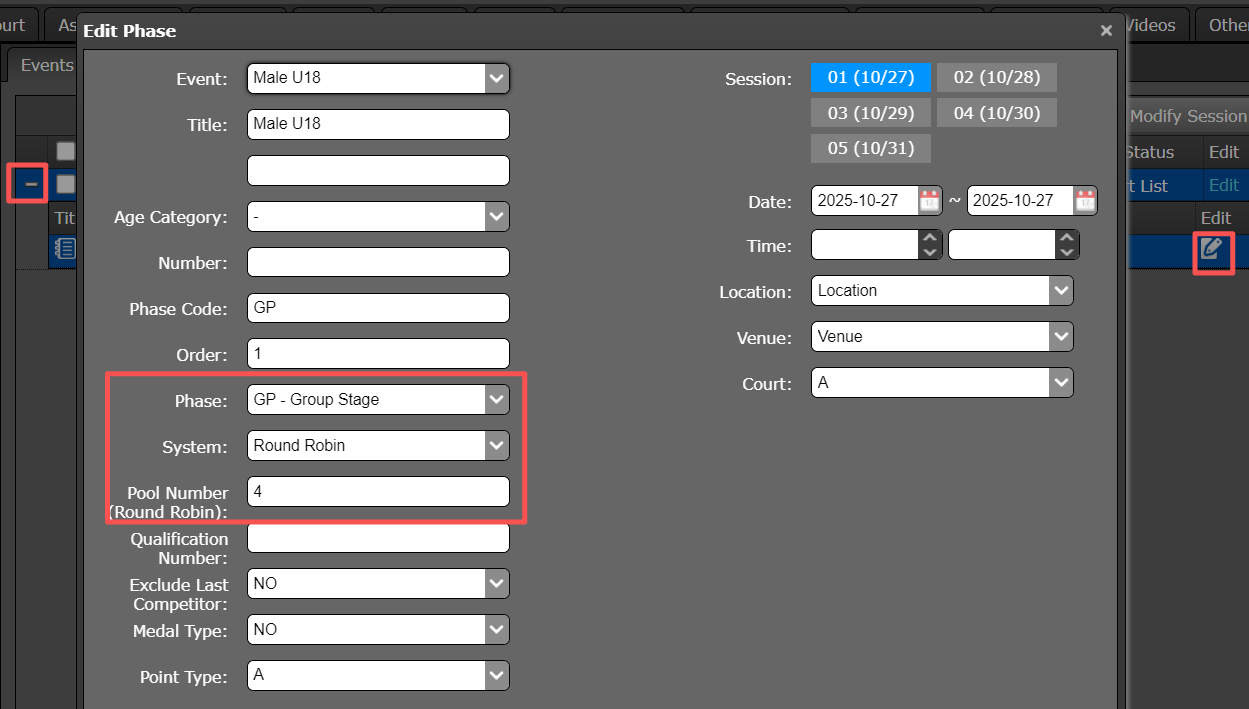Open the Event dropdown showing Male U18
The height and width of the screenshot is (709, 1249).
378,78
